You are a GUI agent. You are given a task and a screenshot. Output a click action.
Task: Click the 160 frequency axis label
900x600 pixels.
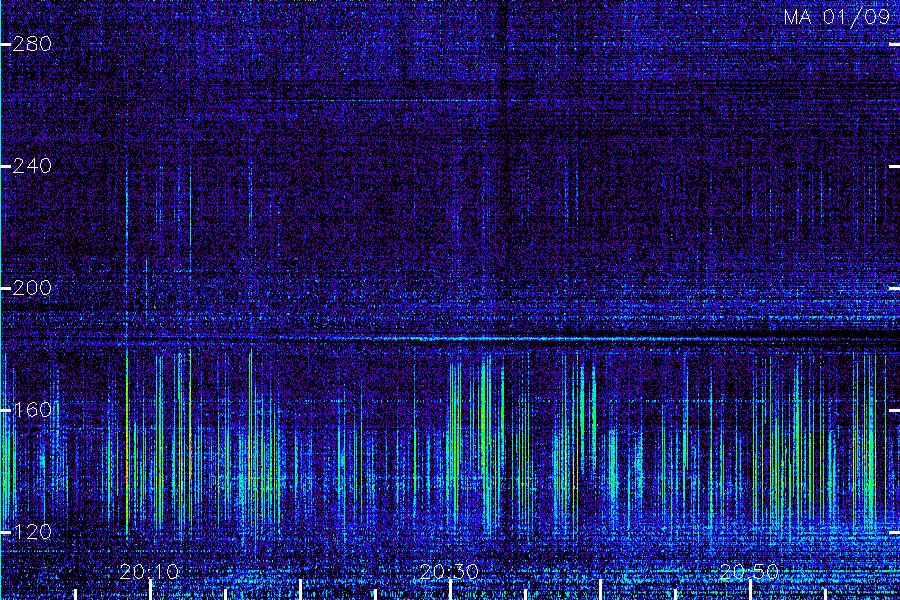coord(32,410)
